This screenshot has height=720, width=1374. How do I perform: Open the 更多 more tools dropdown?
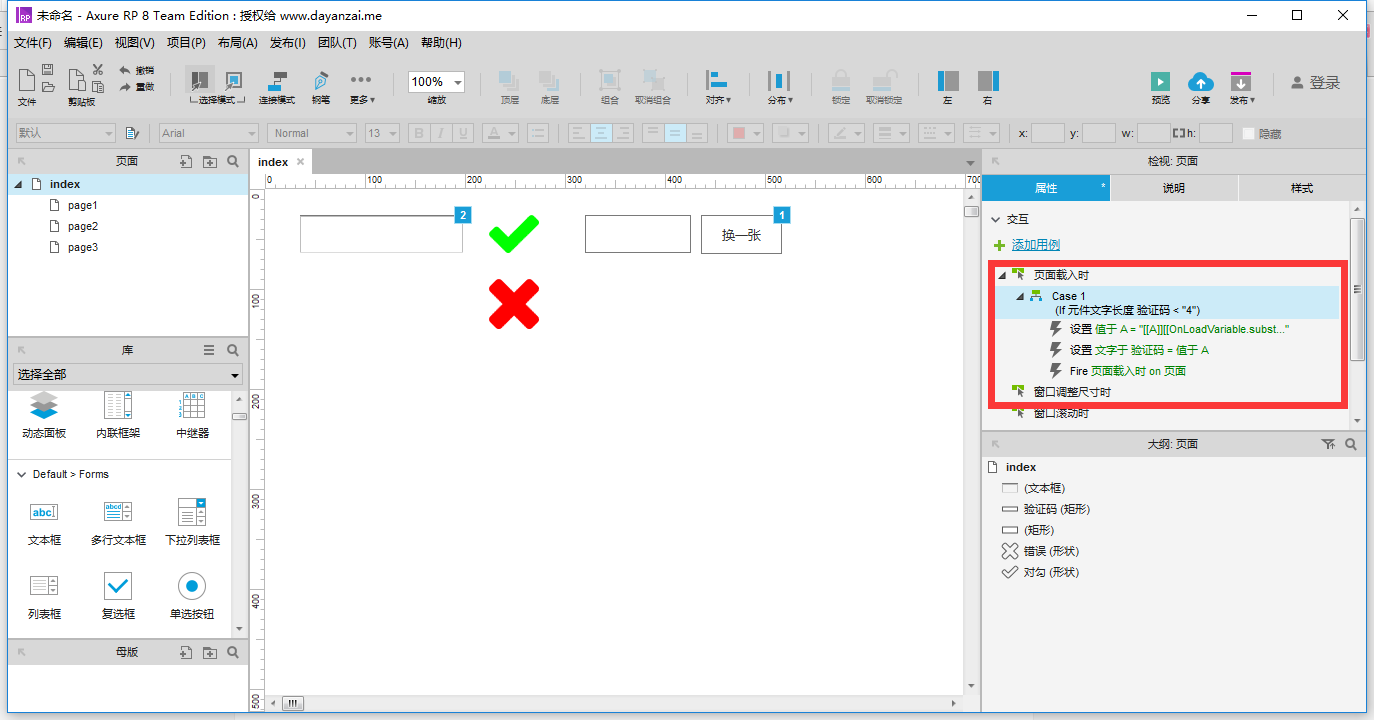point(361,88)
